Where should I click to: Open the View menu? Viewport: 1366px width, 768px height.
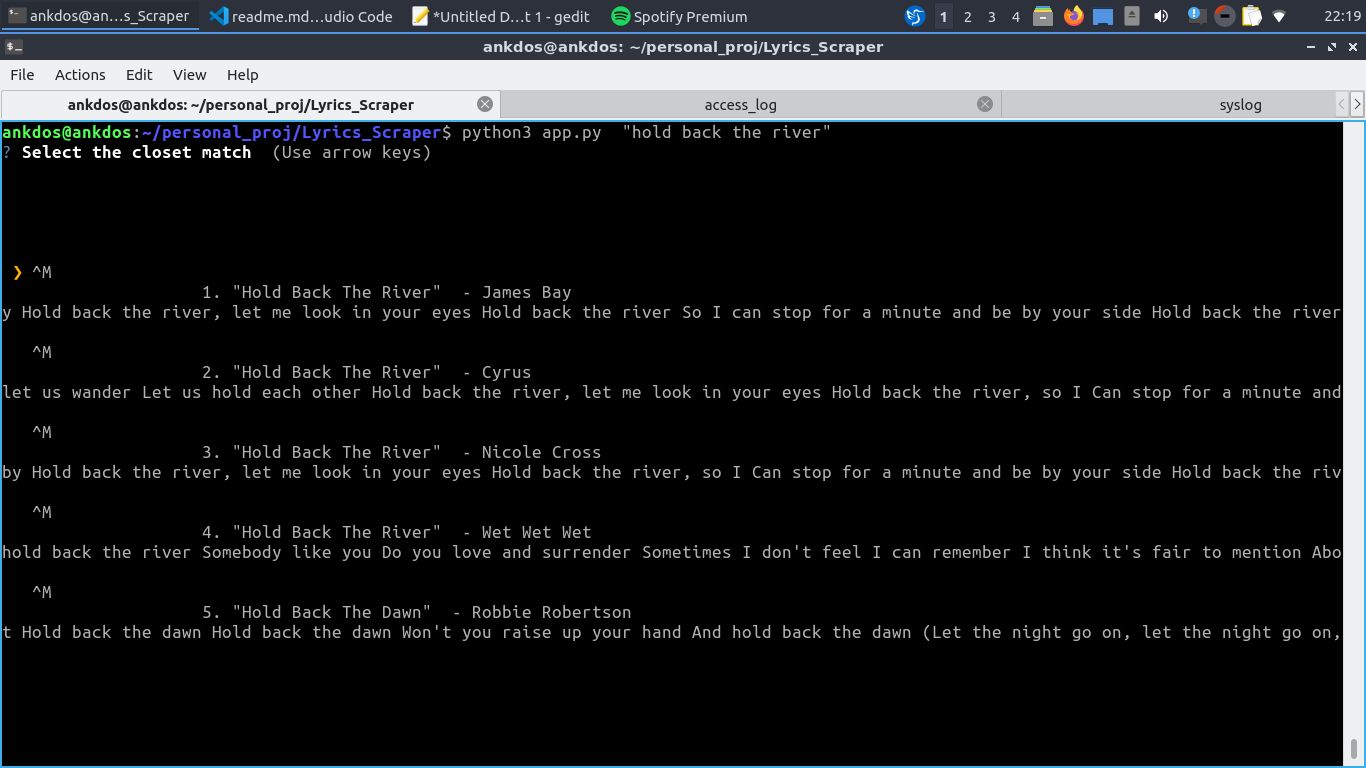(189, 75)
